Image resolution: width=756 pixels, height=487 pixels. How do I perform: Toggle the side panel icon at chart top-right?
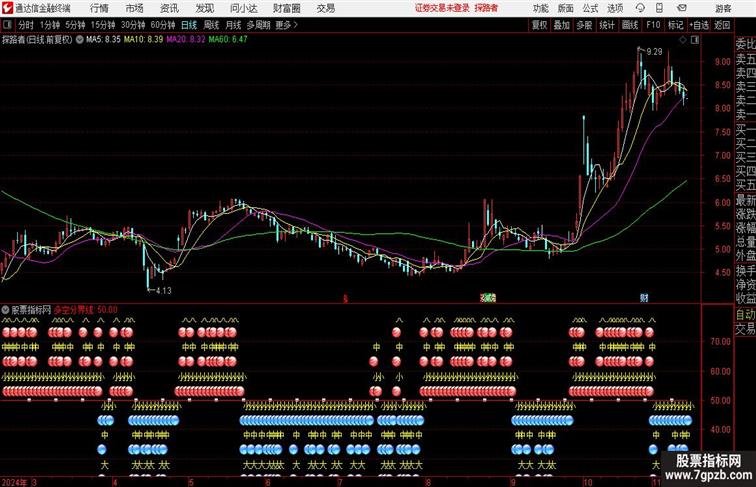(695, 40)
